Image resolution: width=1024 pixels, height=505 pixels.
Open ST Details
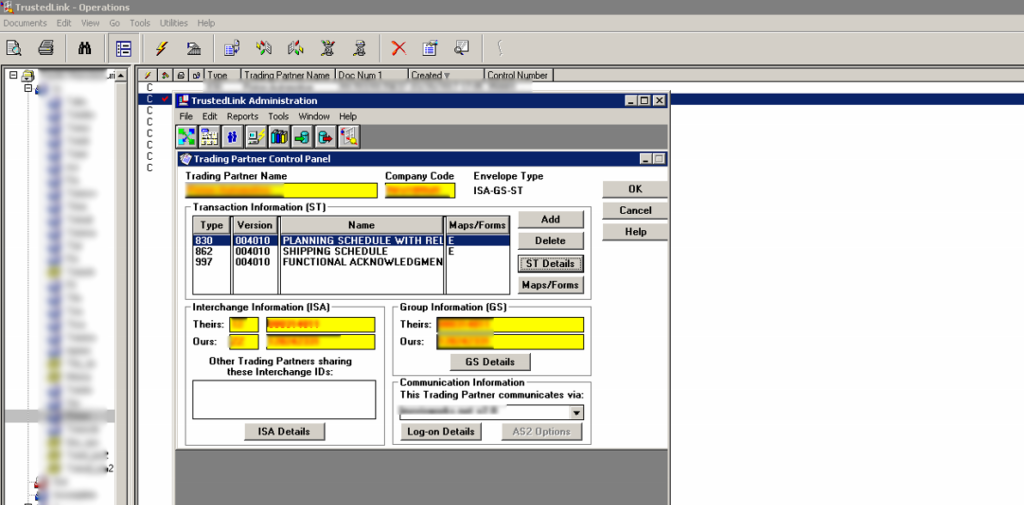tap(551, 263)
